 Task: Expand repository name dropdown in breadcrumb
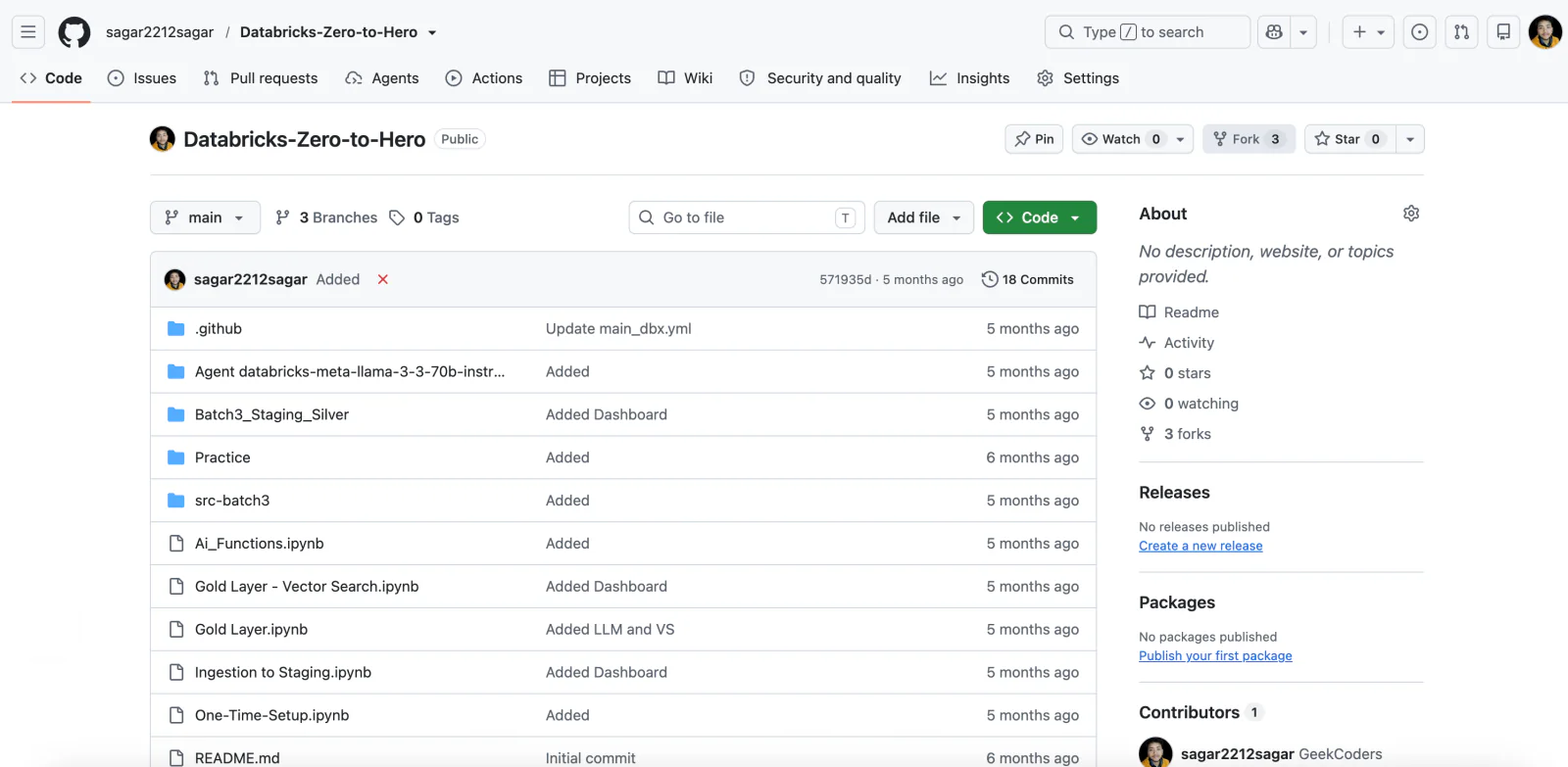432,32
